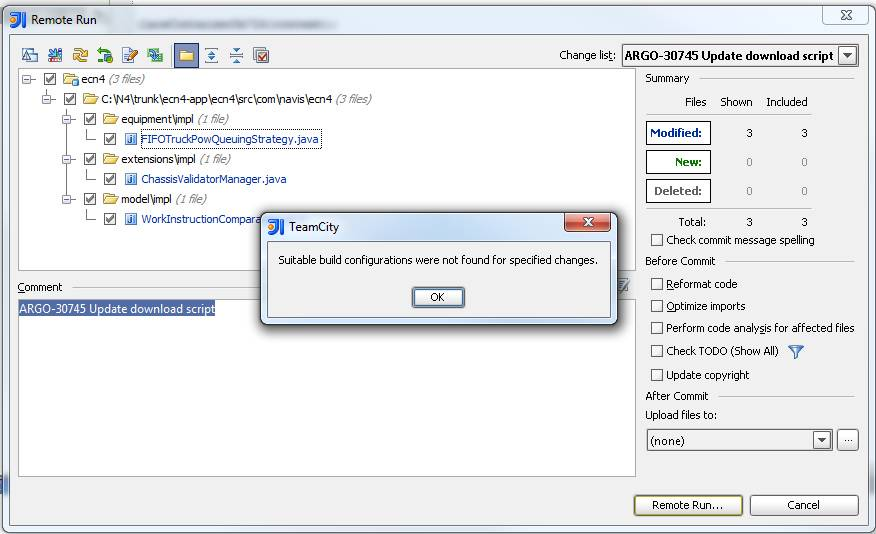This screenshot has height=534, width=876.
Task: Enable Check commit message spelling
Action: click(657, 240)
